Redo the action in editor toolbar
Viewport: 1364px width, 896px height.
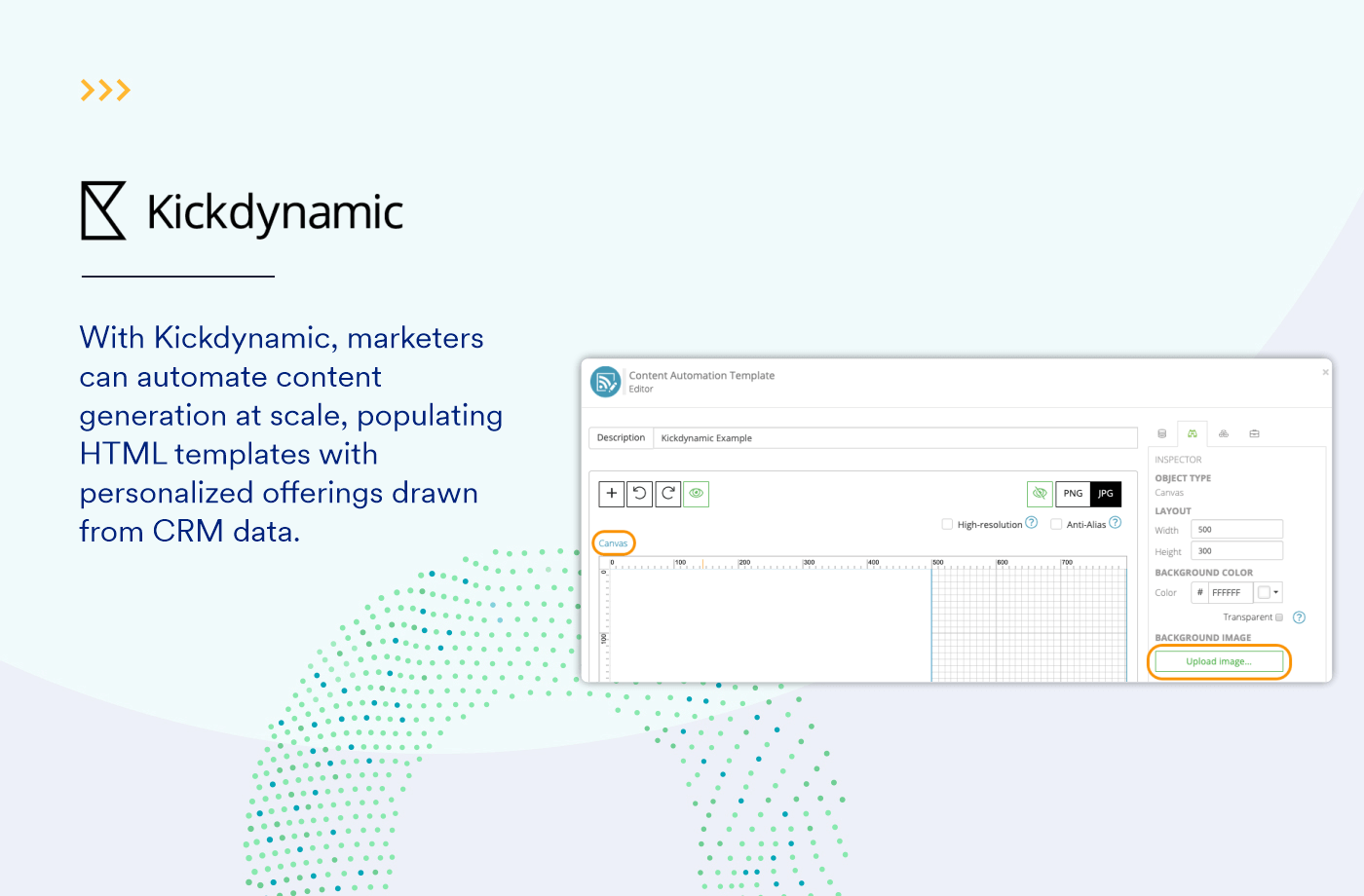tap(668, 494)
